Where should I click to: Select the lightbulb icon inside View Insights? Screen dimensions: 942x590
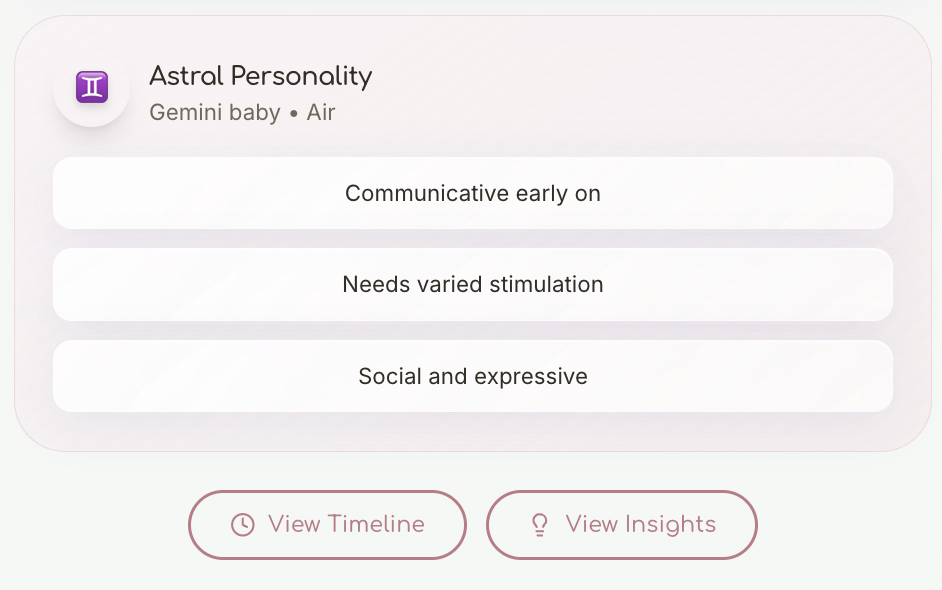539,524
